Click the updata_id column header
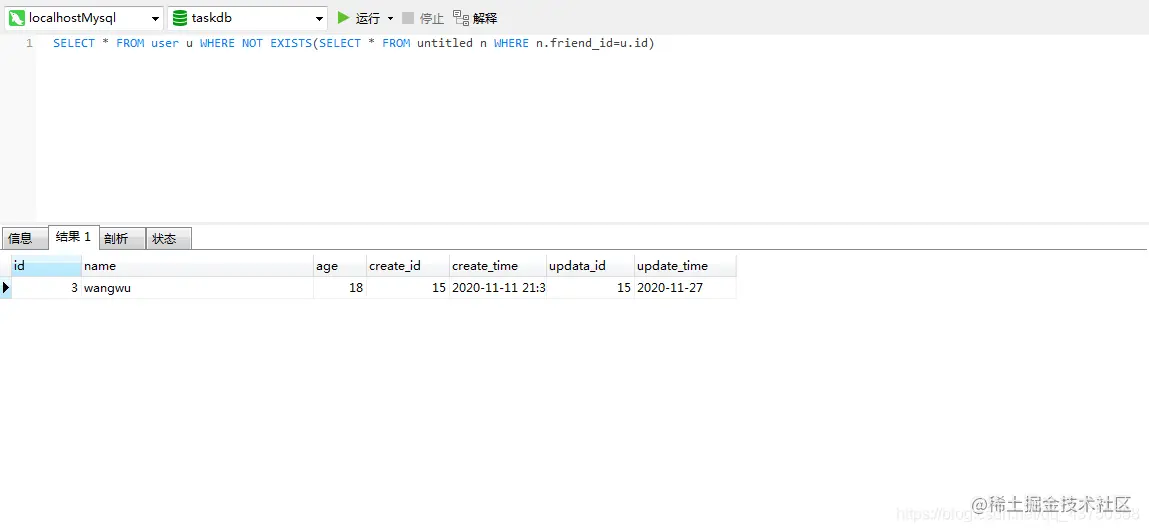The width and height of the screenshot is (1149, 532). click(590, 266)
